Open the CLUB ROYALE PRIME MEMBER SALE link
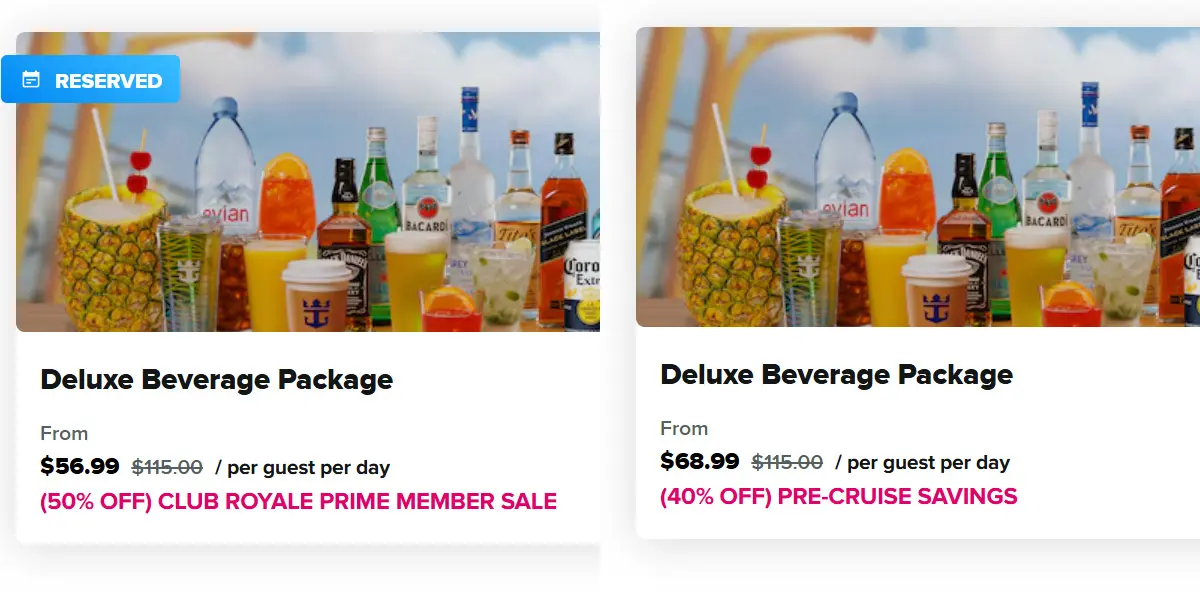The height and width of the screenshot is (591, 1200). [297, 501]
